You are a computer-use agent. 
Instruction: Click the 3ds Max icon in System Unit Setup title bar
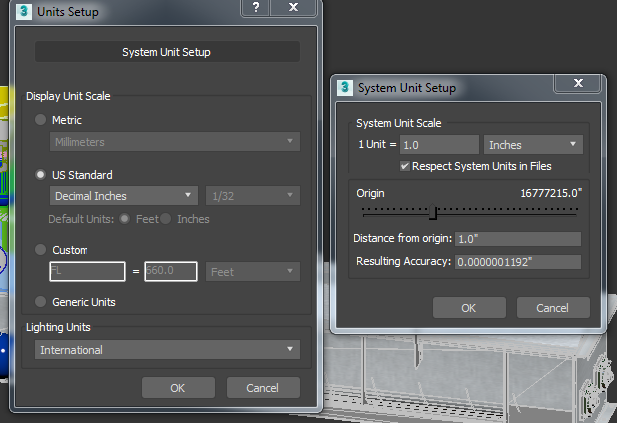345,87
